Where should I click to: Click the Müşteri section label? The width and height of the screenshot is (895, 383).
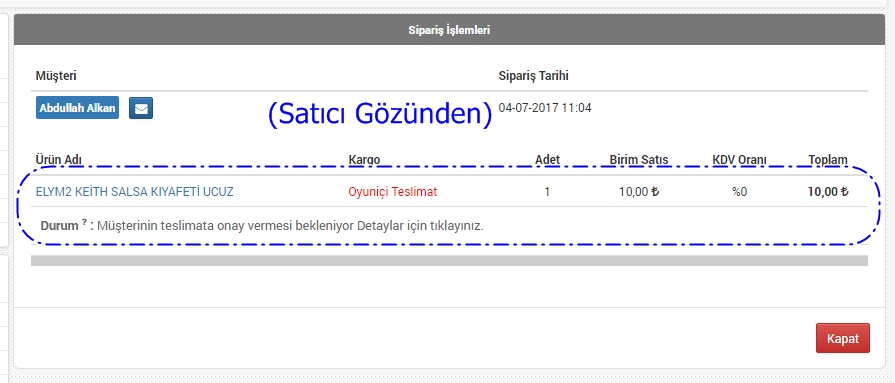point(56,75)
